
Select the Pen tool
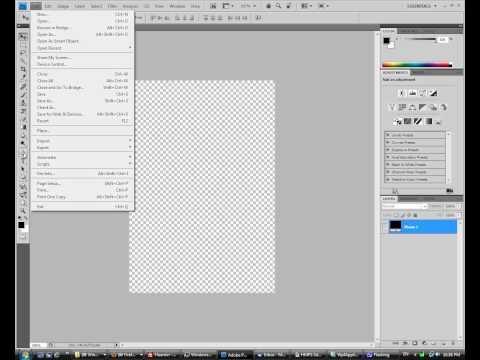(23, 154)
